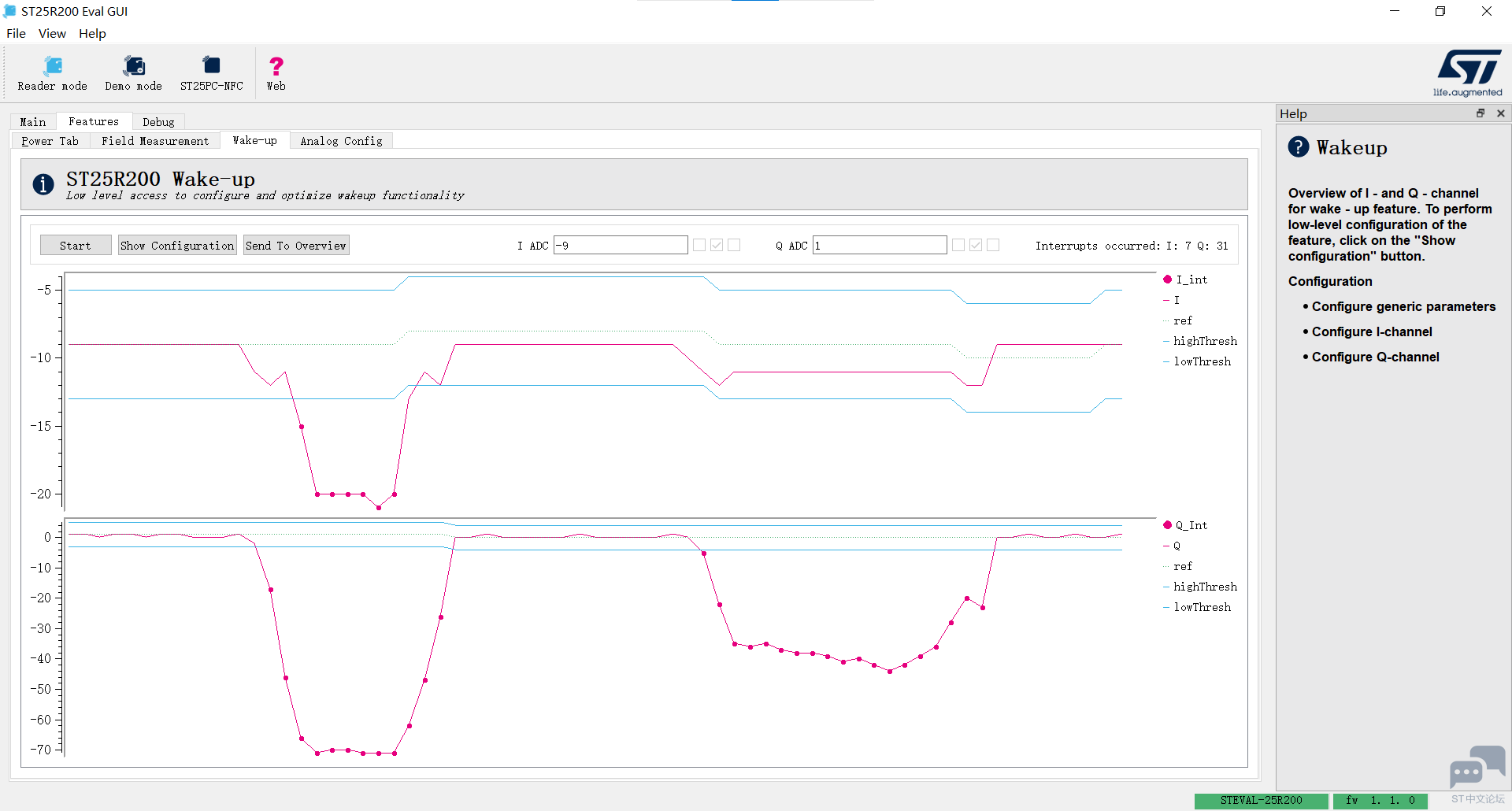The width and height of the screenshot is (1512, 811).
Task: Toggle checked middle checkbox after Q ADC
Action: coord(976,245)
